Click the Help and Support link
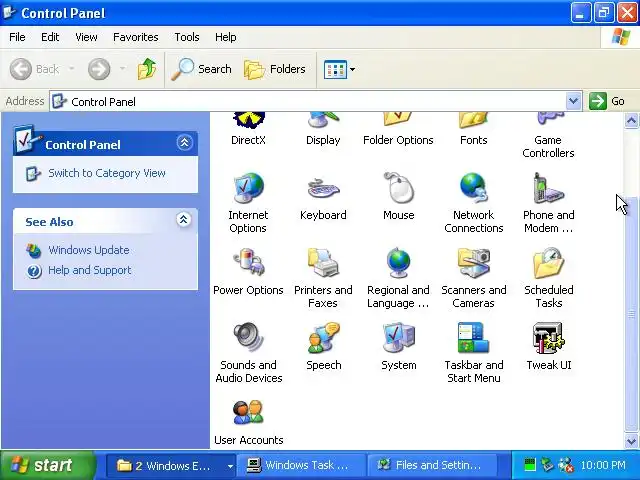This screenshot has height=480, width=640. (x=90, y=270)
